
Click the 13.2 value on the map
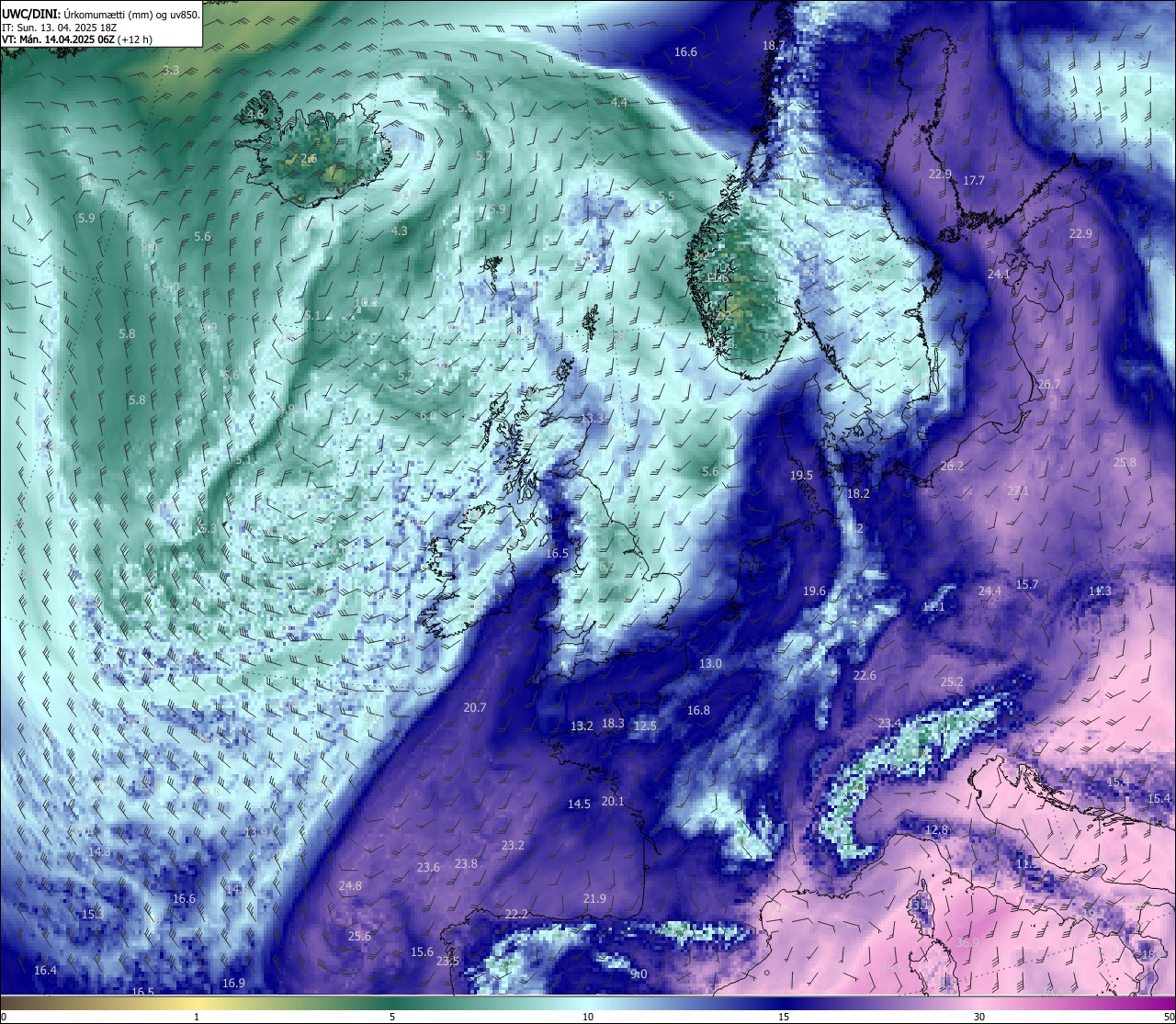tap(582, 726)
